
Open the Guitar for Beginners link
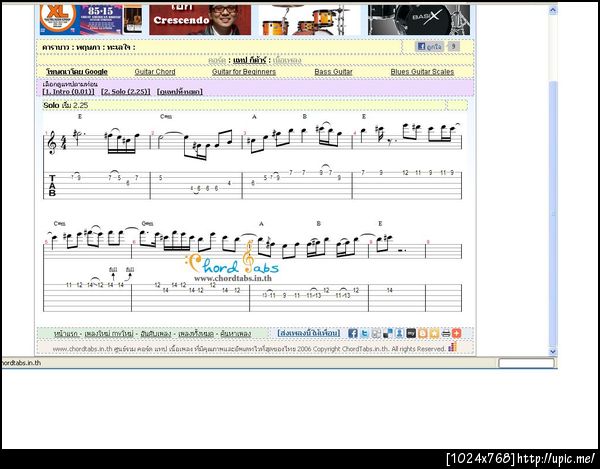[x=244, y=72]
